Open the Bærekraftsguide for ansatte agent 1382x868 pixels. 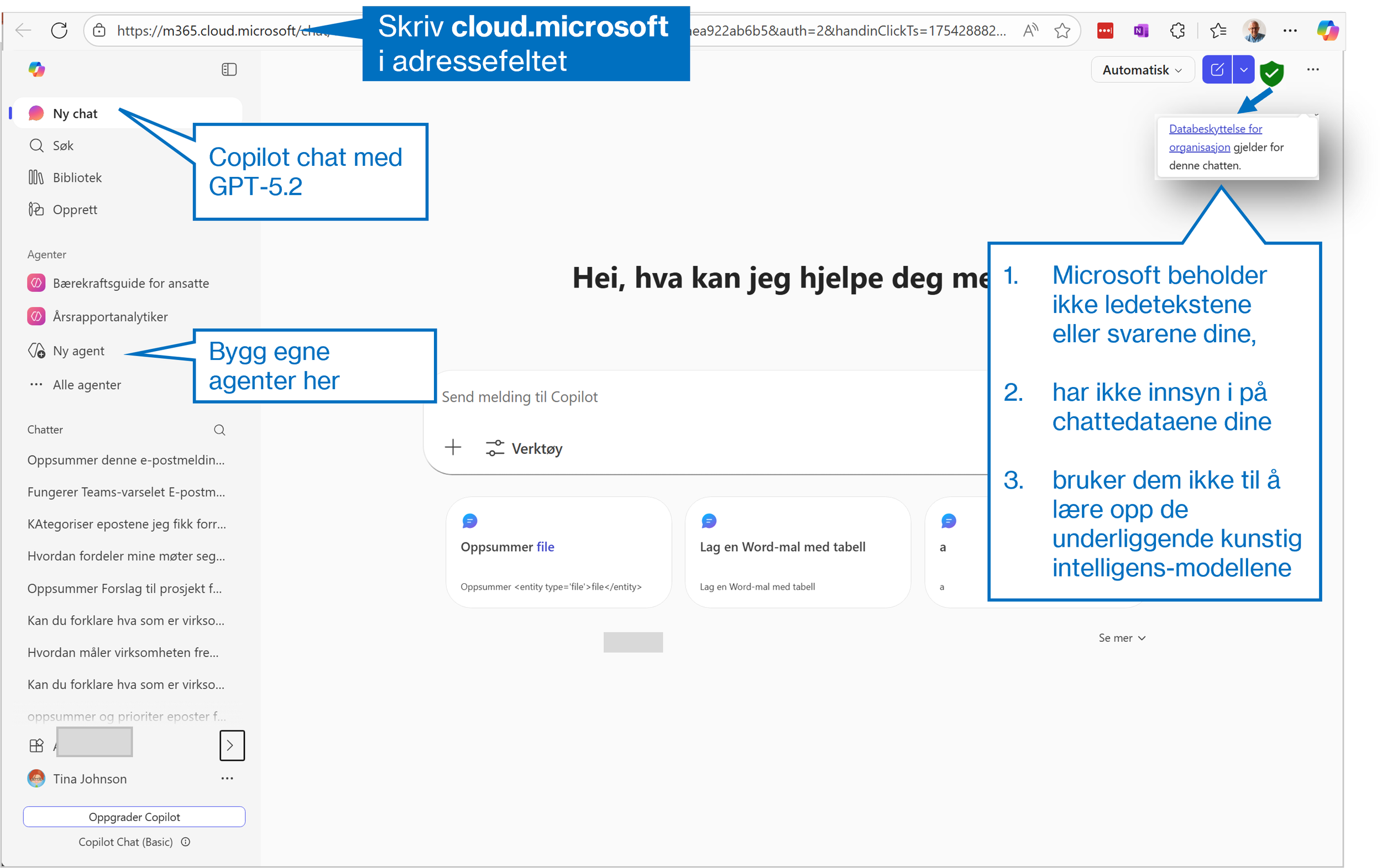[130, 284]
